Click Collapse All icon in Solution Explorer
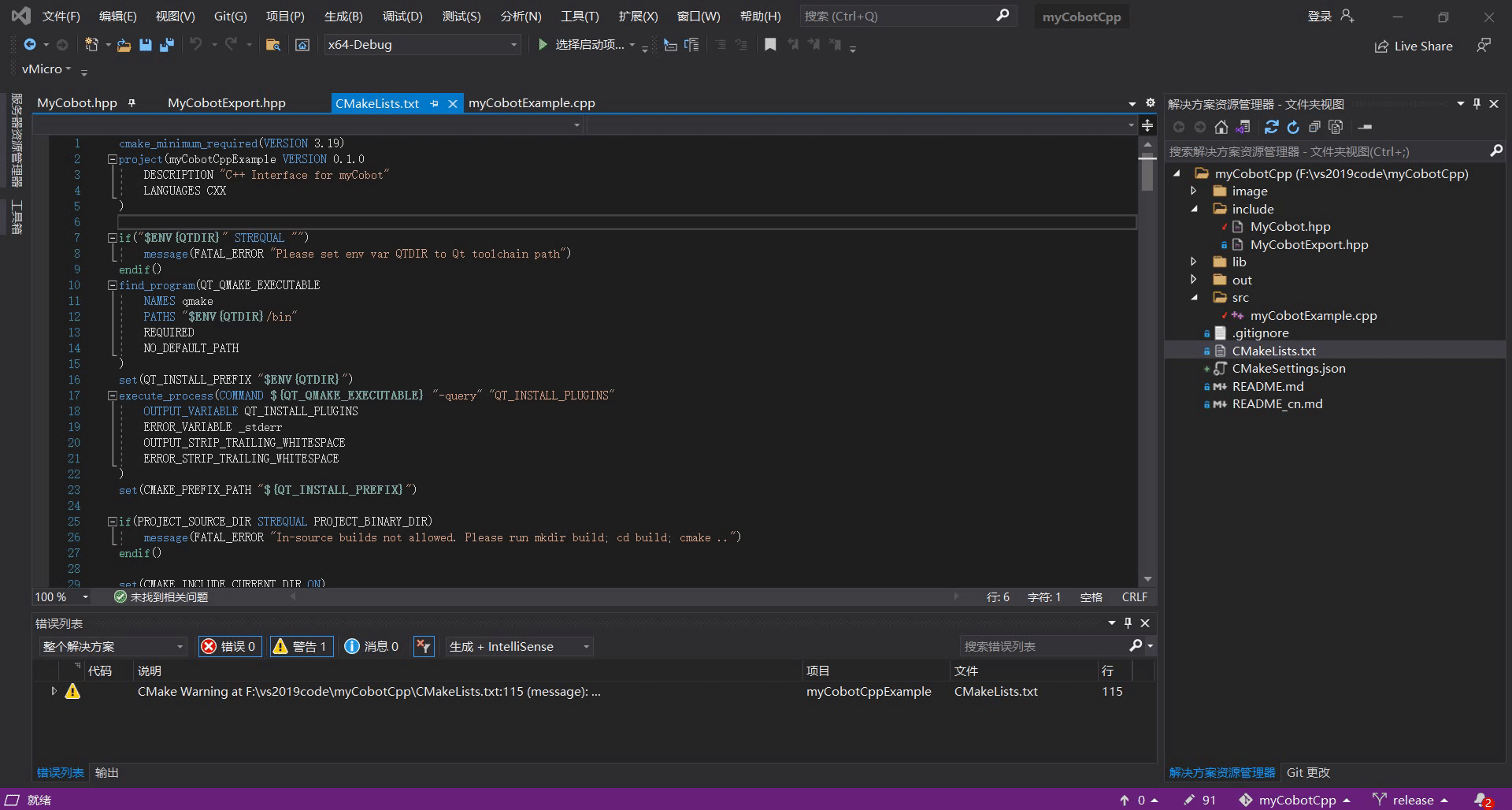This screenshot has width=1512, height=810. click(1314, 127)
